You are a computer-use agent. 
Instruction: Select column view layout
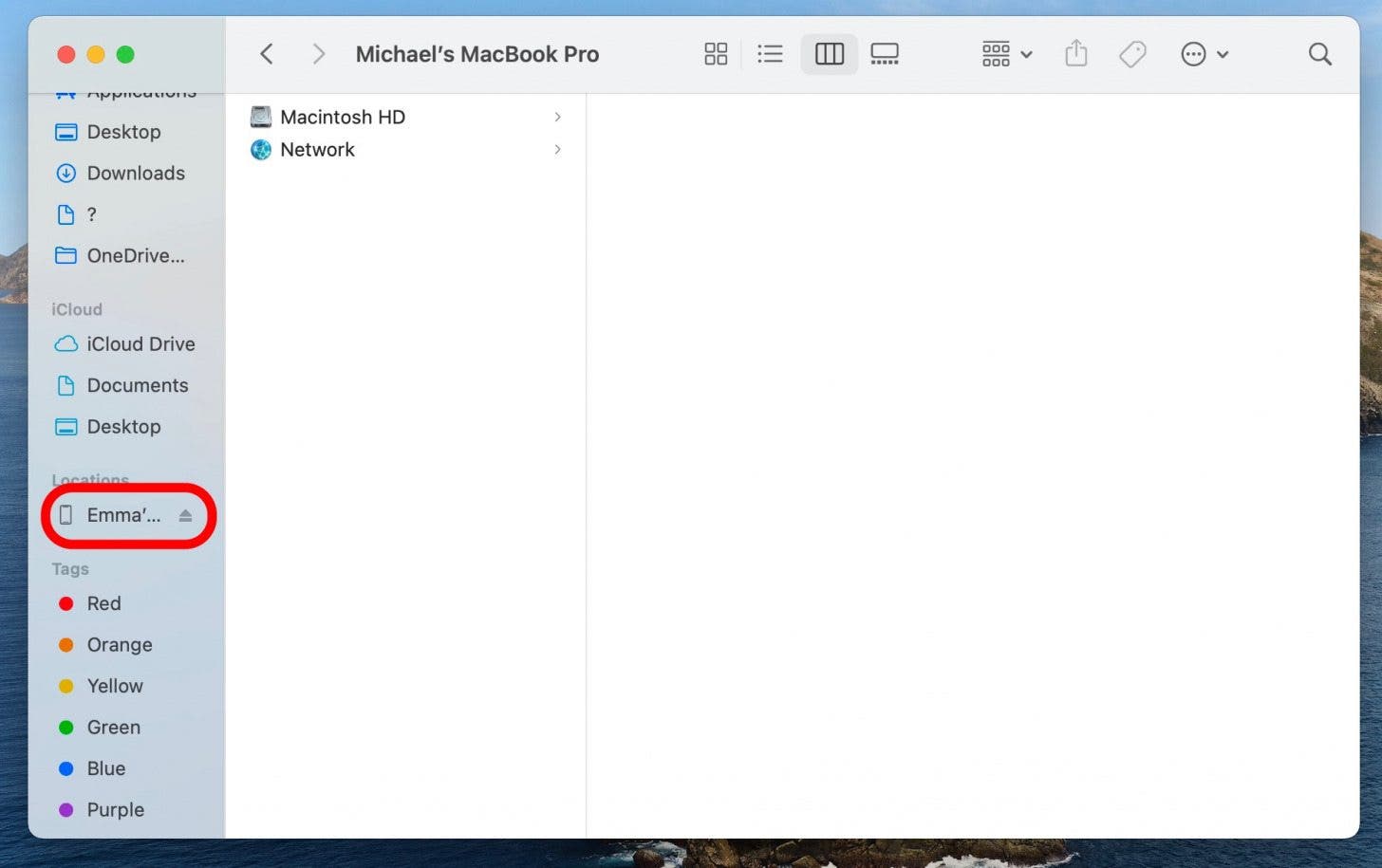(829, 54)
